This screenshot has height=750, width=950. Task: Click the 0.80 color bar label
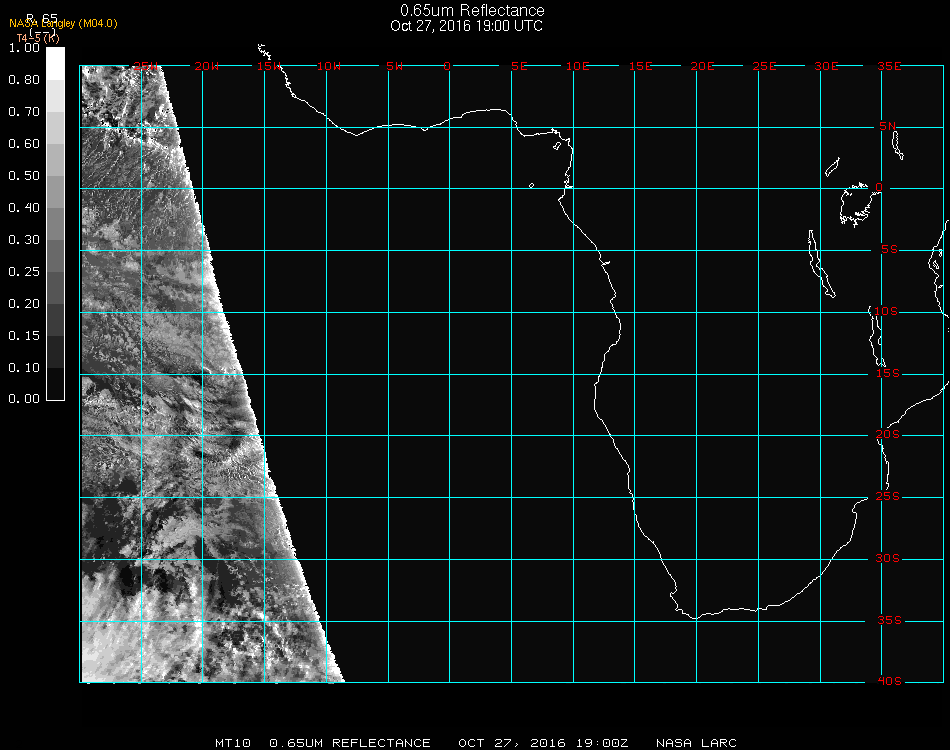24,80
